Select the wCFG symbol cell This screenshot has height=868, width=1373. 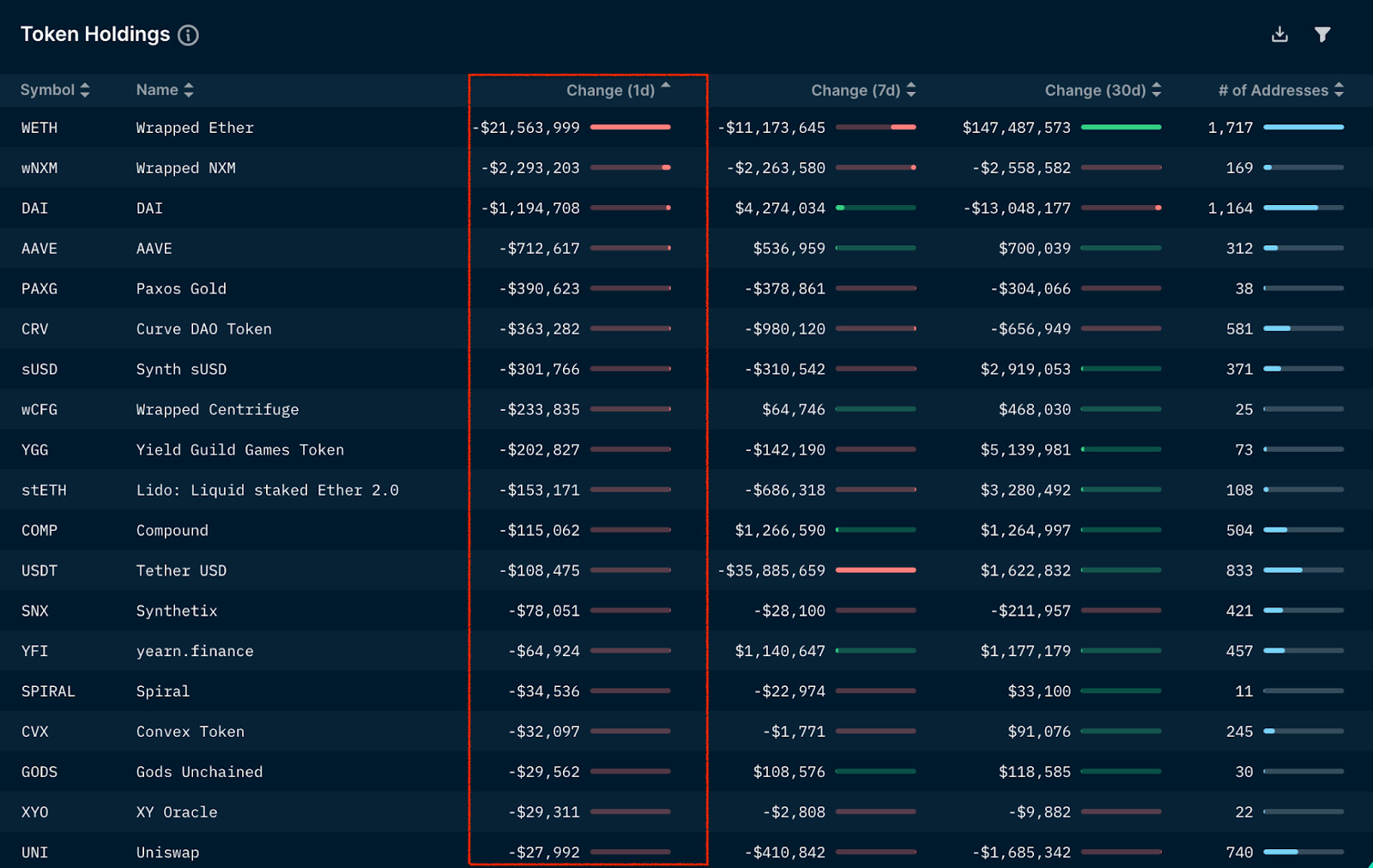pyautogui.click(x=39, y=410)
